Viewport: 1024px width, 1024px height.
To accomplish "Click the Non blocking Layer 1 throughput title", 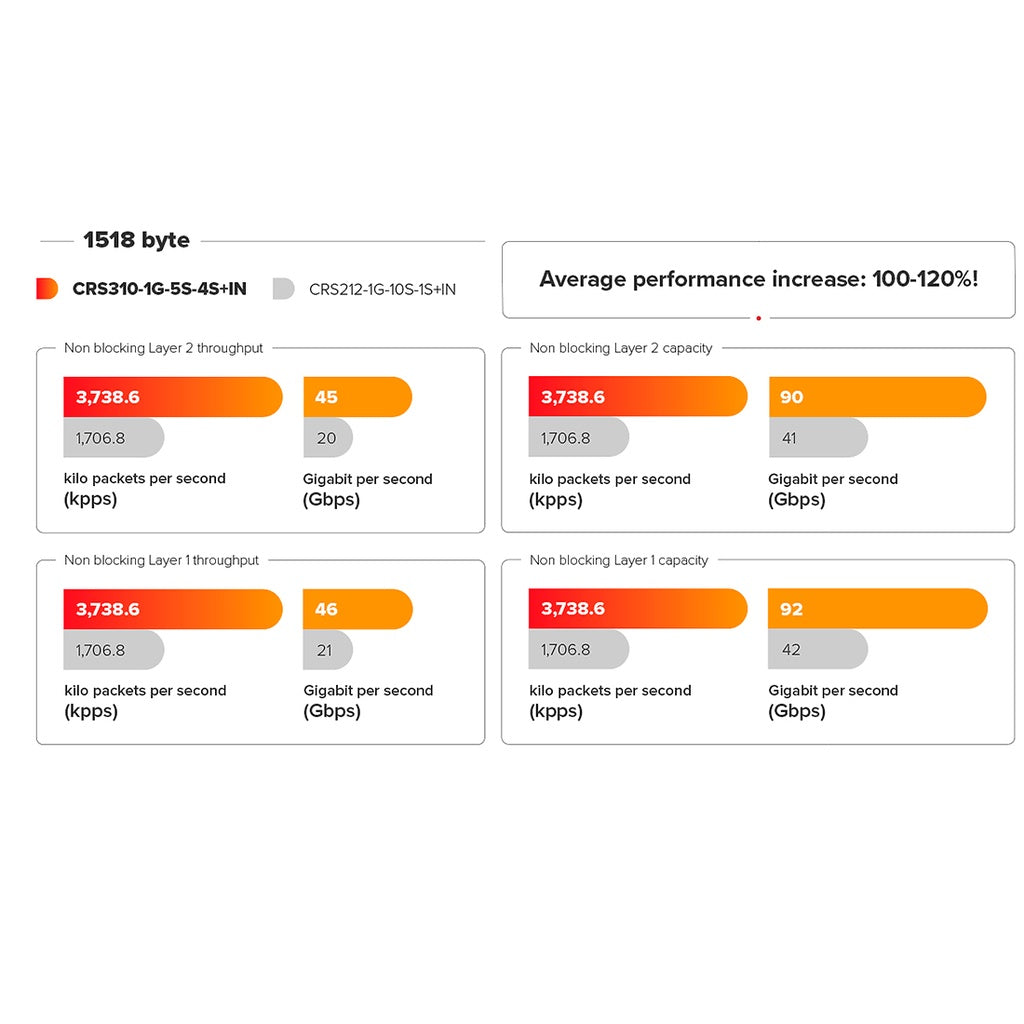I will click(x=161, y=560).
